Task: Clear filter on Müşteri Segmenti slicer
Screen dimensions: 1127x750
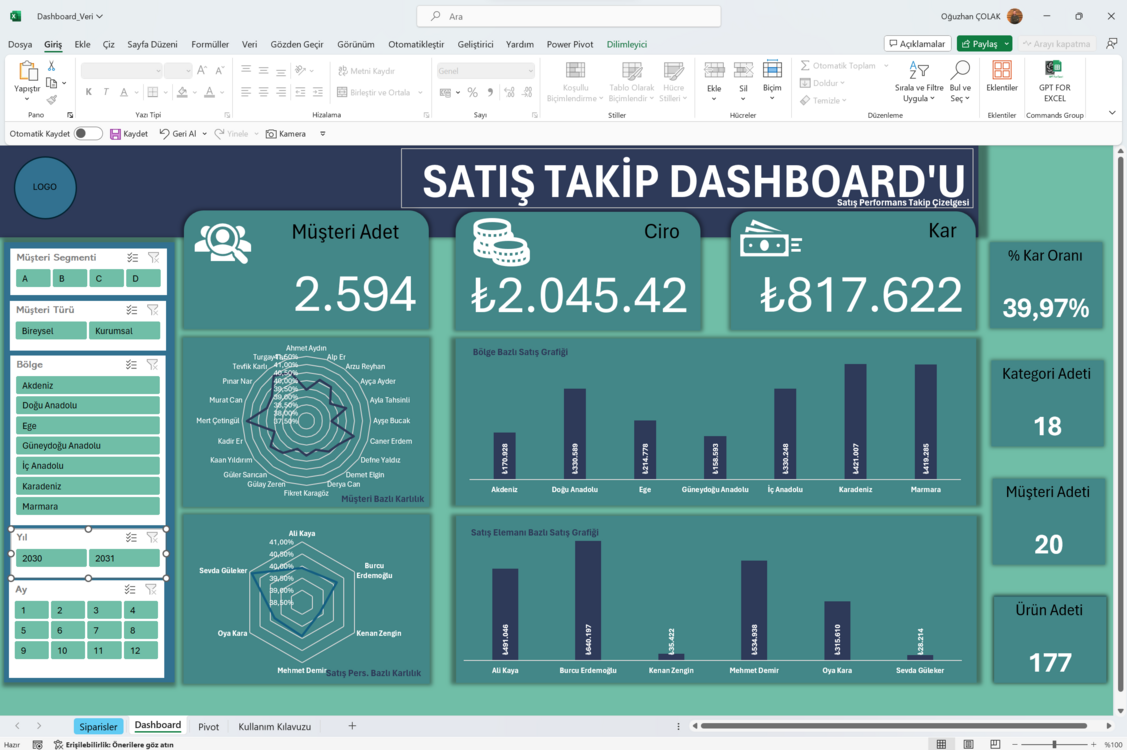Action: pos(153,257)
